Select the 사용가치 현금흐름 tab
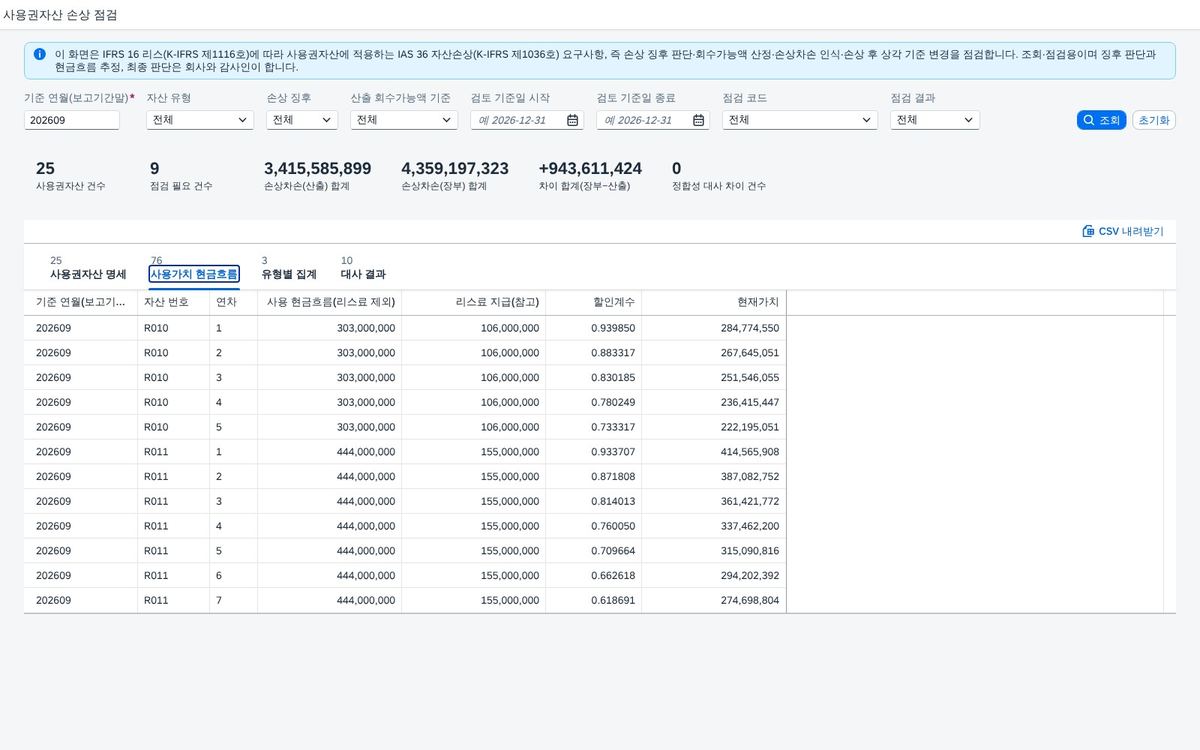Screen dimensions: 1200x750 pyautogui.click(x=194, y=274)
